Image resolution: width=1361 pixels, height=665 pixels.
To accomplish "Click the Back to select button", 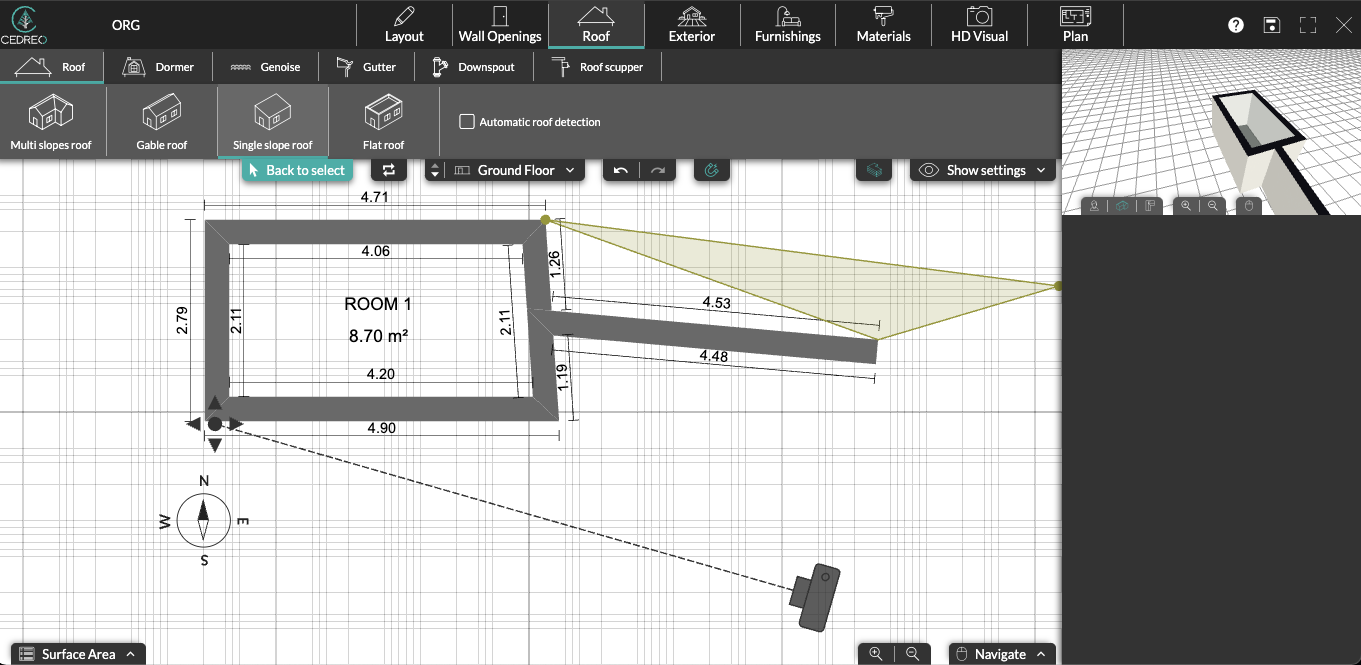I will [x=296, y=170].
